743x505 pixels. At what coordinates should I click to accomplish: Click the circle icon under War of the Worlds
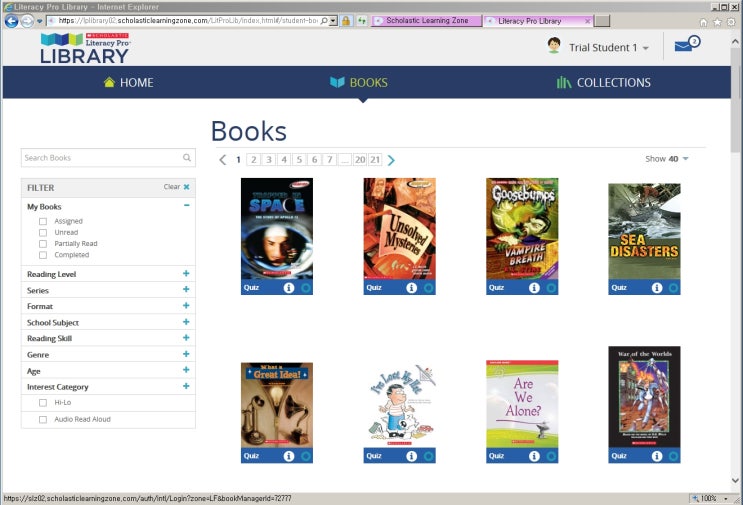673,456
